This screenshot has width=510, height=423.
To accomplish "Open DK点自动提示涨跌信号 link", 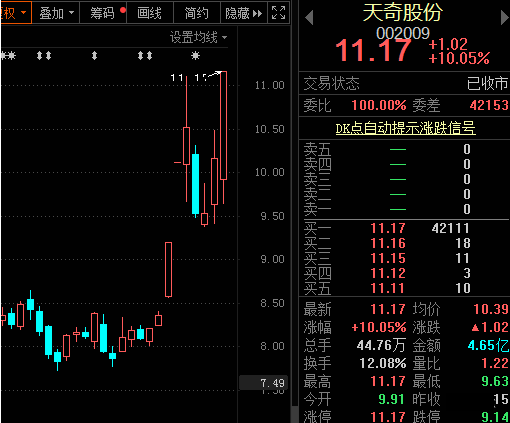I will point(405,128).
